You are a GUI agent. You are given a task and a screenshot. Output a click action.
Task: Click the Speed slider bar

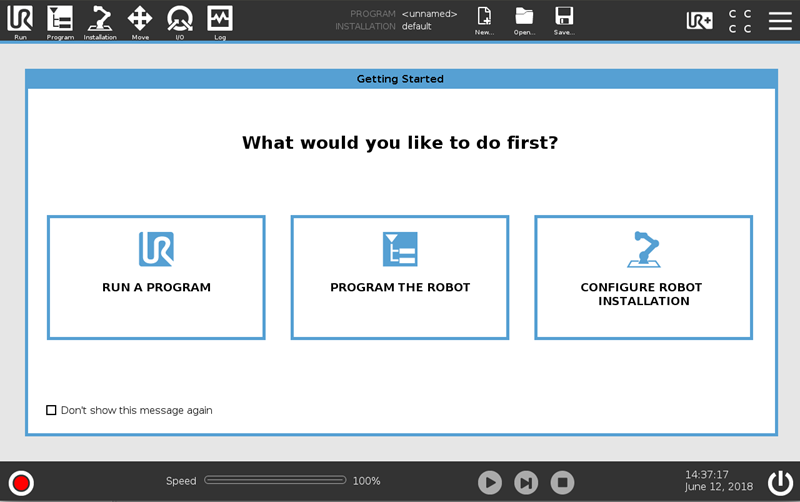point(275,480)
